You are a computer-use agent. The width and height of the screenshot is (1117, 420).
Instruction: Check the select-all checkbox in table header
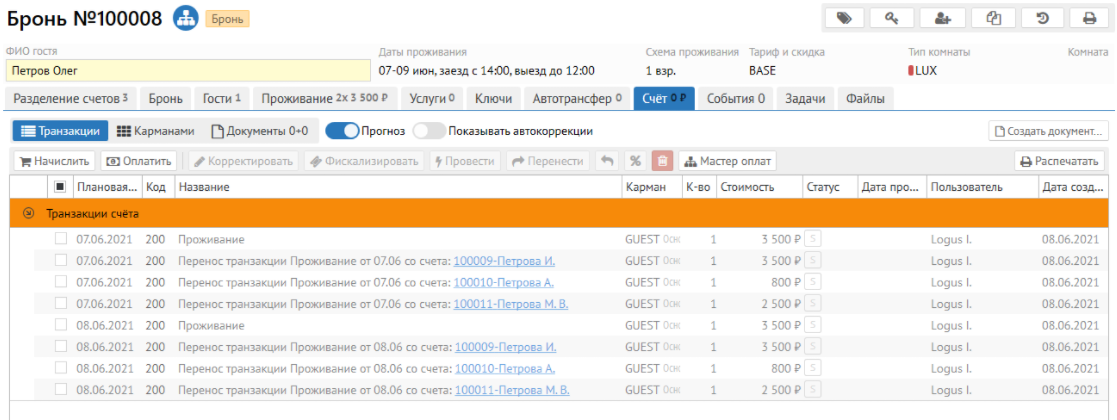coord(61,187)
